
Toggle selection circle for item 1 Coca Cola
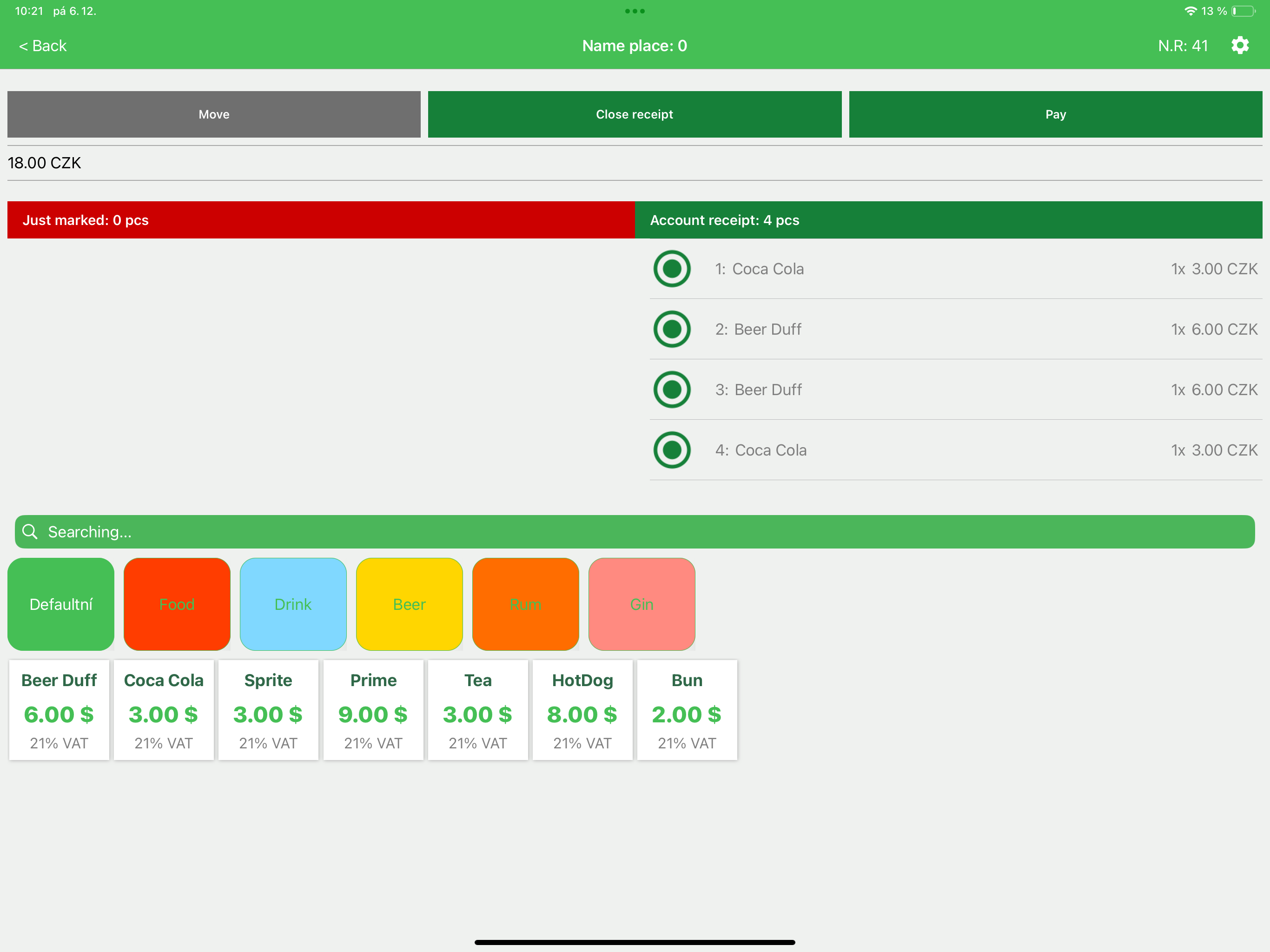click(x=671, y=268)
